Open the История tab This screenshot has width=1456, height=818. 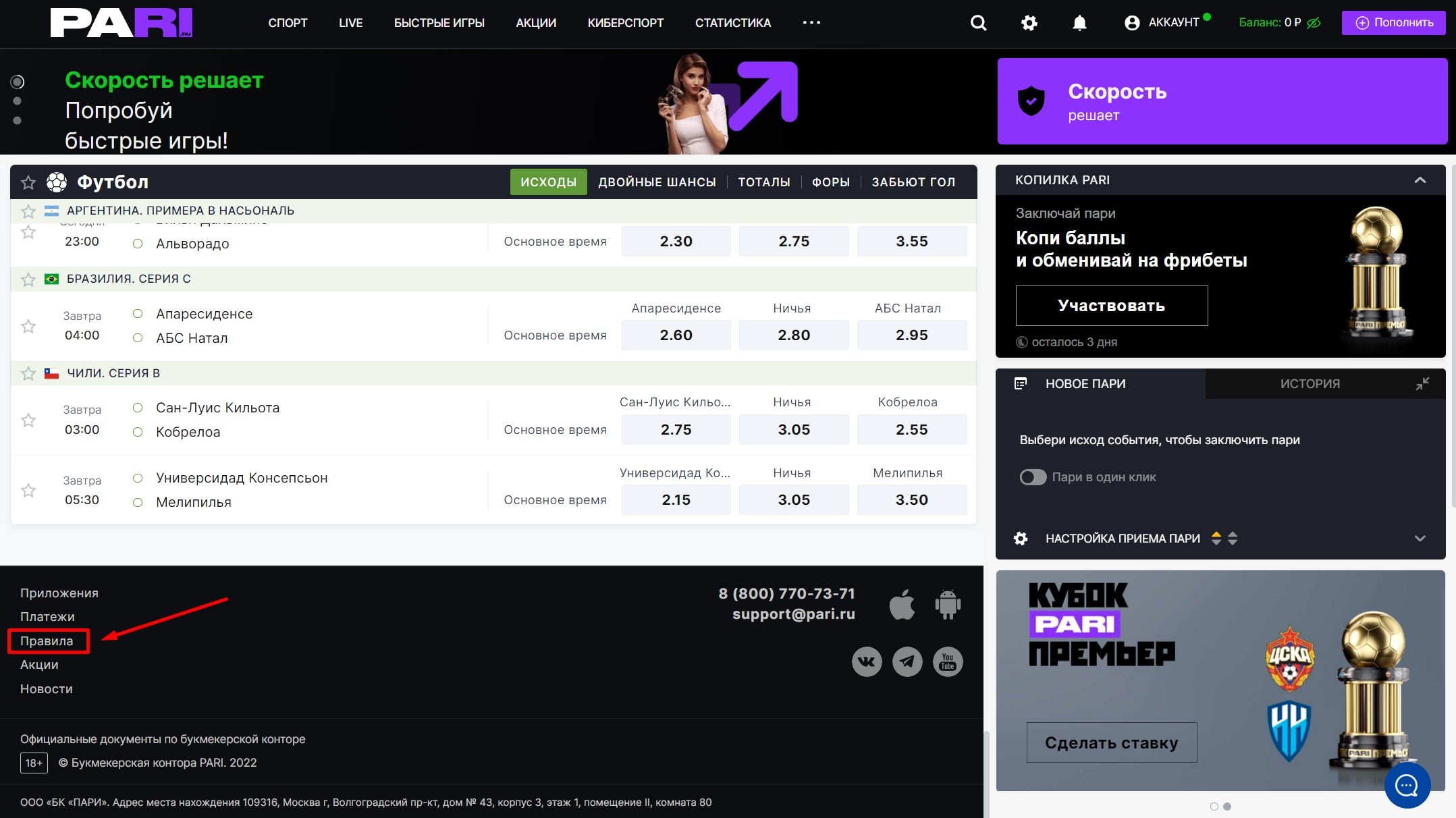(1310, 383)
